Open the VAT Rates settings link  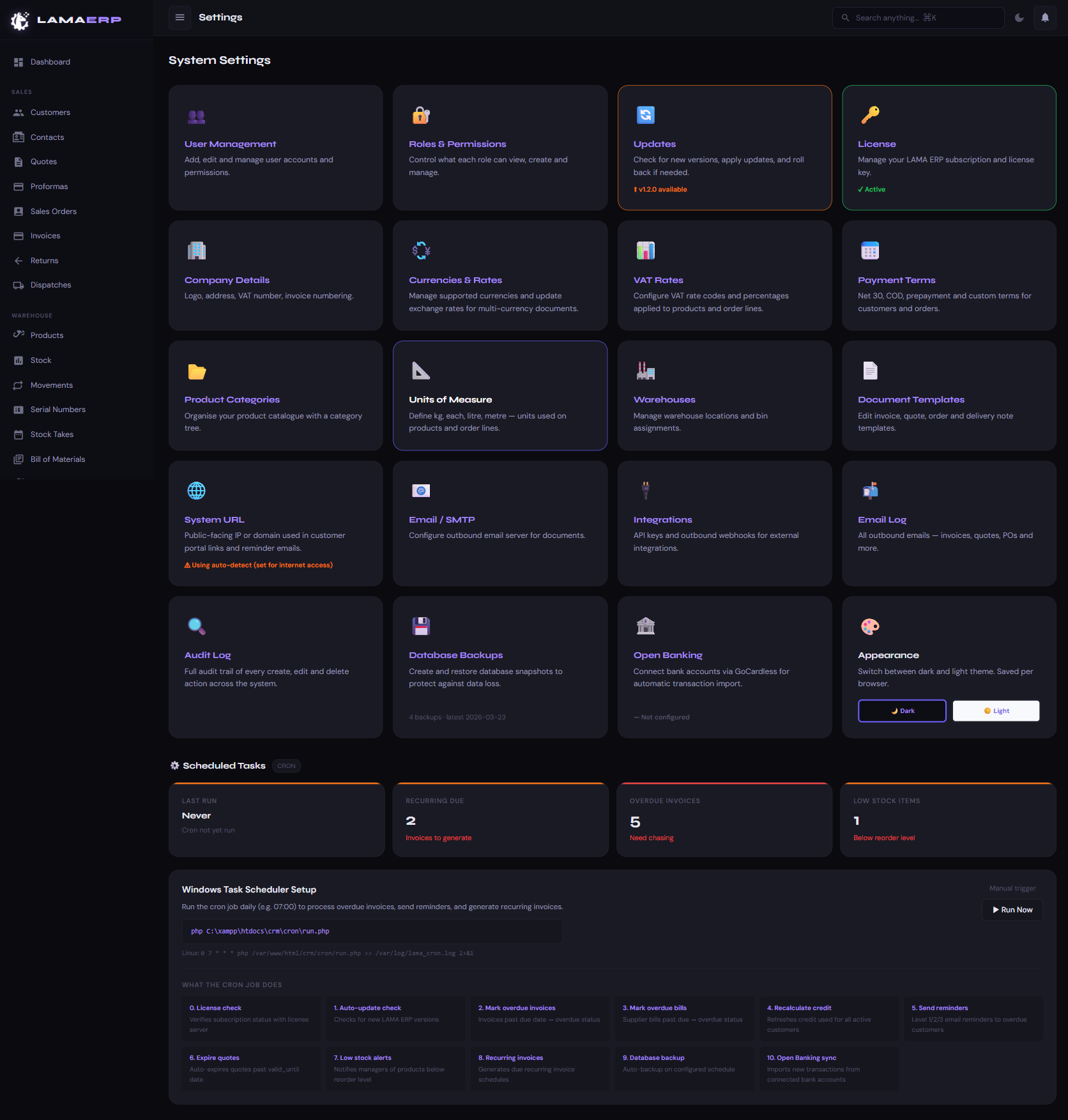pyautogui.click(x=658, y=280)
